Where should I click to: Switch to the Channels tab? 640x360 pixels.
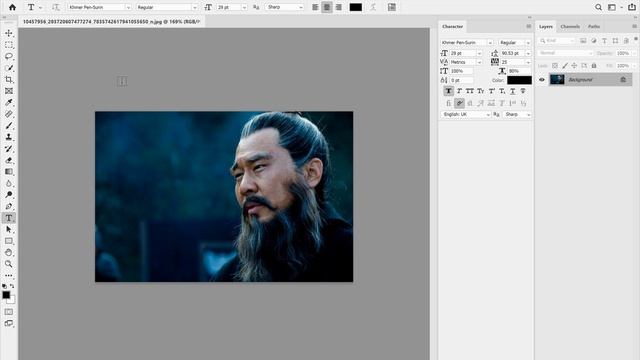(570, 27)
